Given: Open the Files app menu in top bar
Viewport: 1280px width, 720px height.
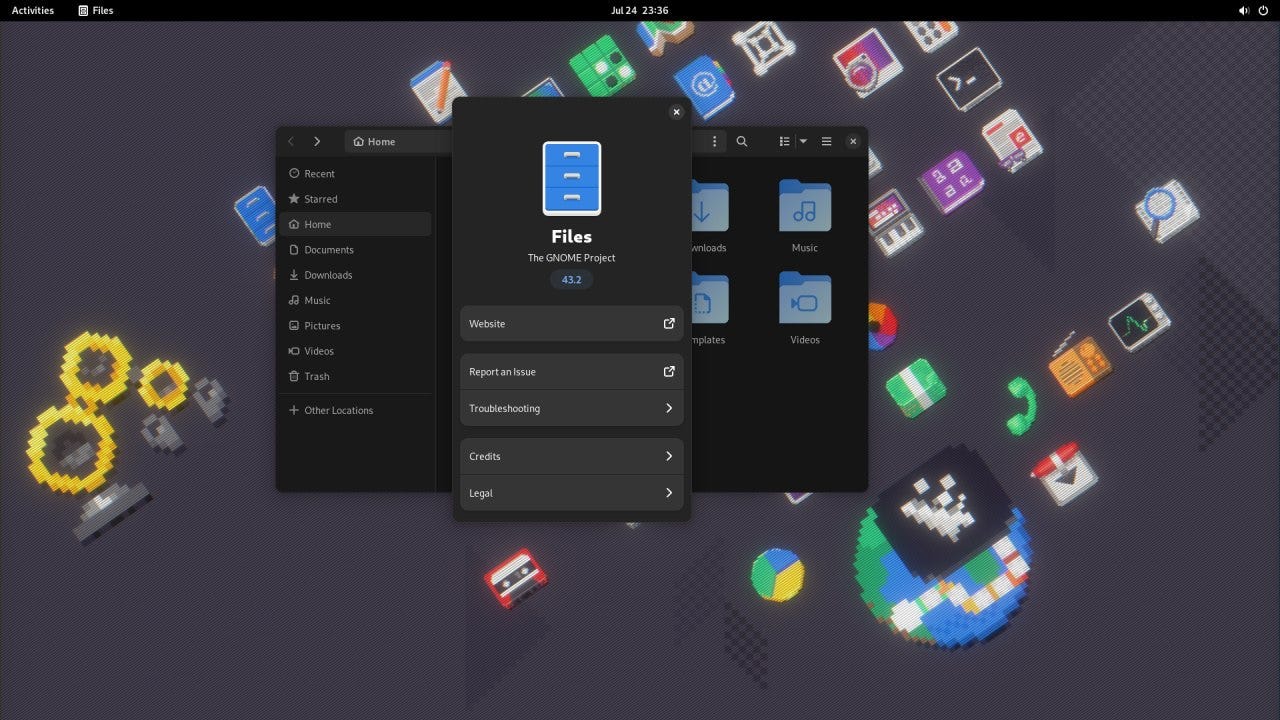Looking at the screenshot, I should coord(96,10).
